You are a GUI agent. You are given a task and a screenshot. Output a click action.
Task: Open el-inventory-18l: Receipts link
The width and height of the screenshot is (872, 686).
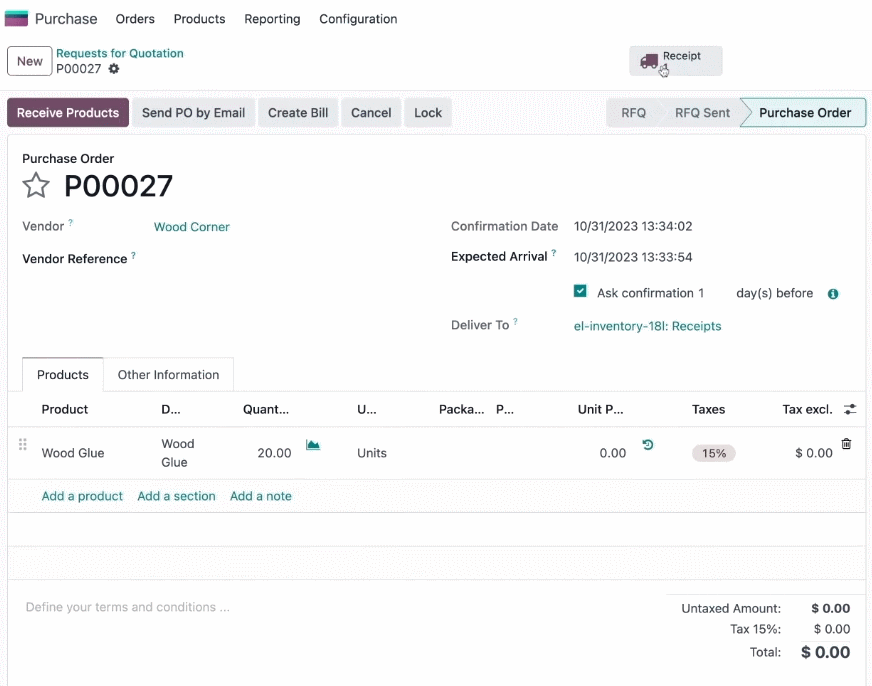[647, 326]
